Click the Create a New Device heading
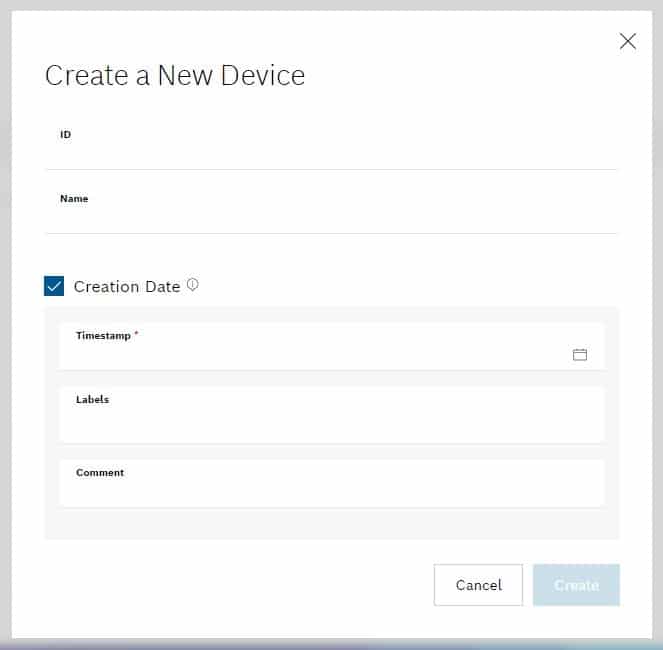 (x=175, y=75)
